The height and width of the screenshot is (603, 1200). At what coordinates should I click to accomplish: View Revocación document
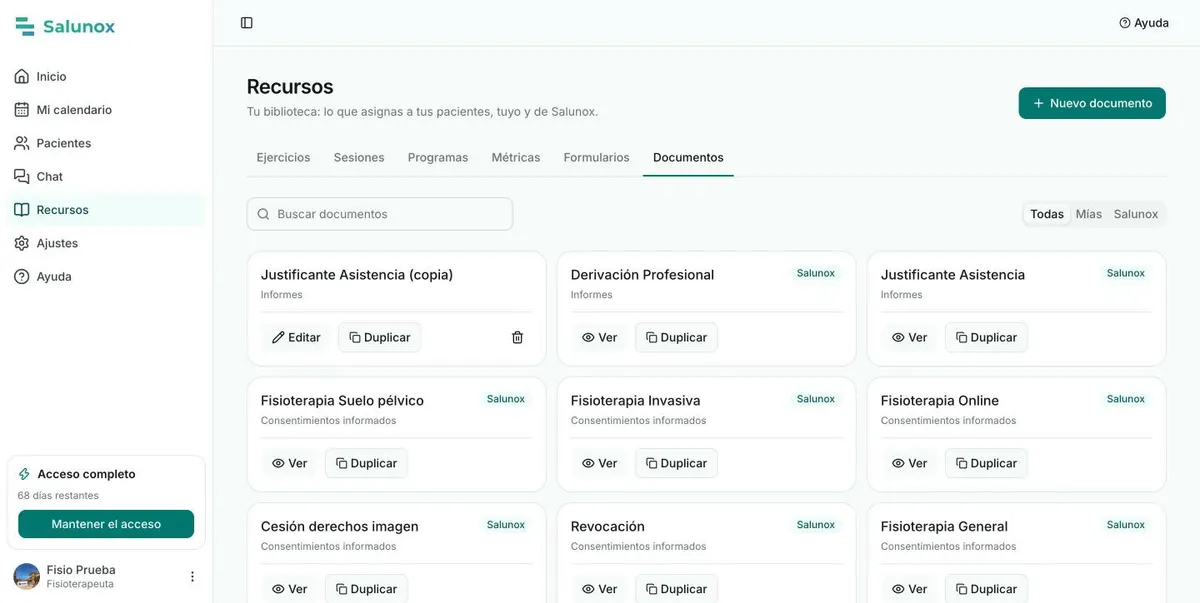600,589
